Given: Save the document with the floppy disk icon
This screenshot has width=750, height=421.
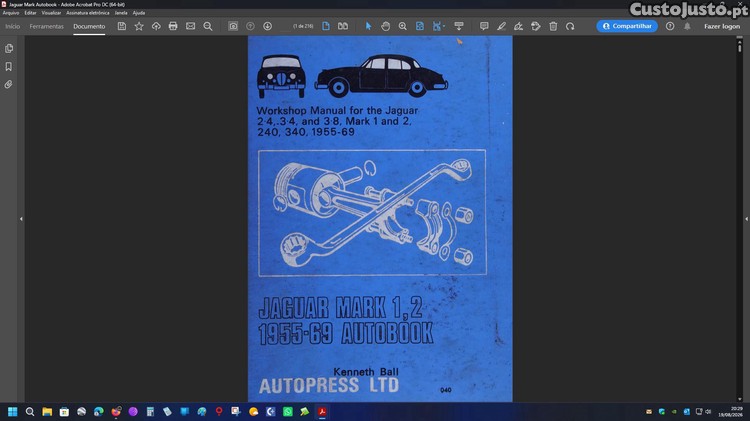Looking at the screenshot, I should click(x=121, y=26).
